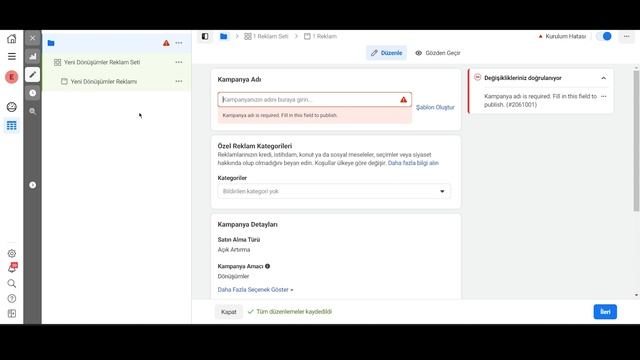Click the info icon beside Kampanya Amacı
The image size is (640, 360).
coord(267,266)
